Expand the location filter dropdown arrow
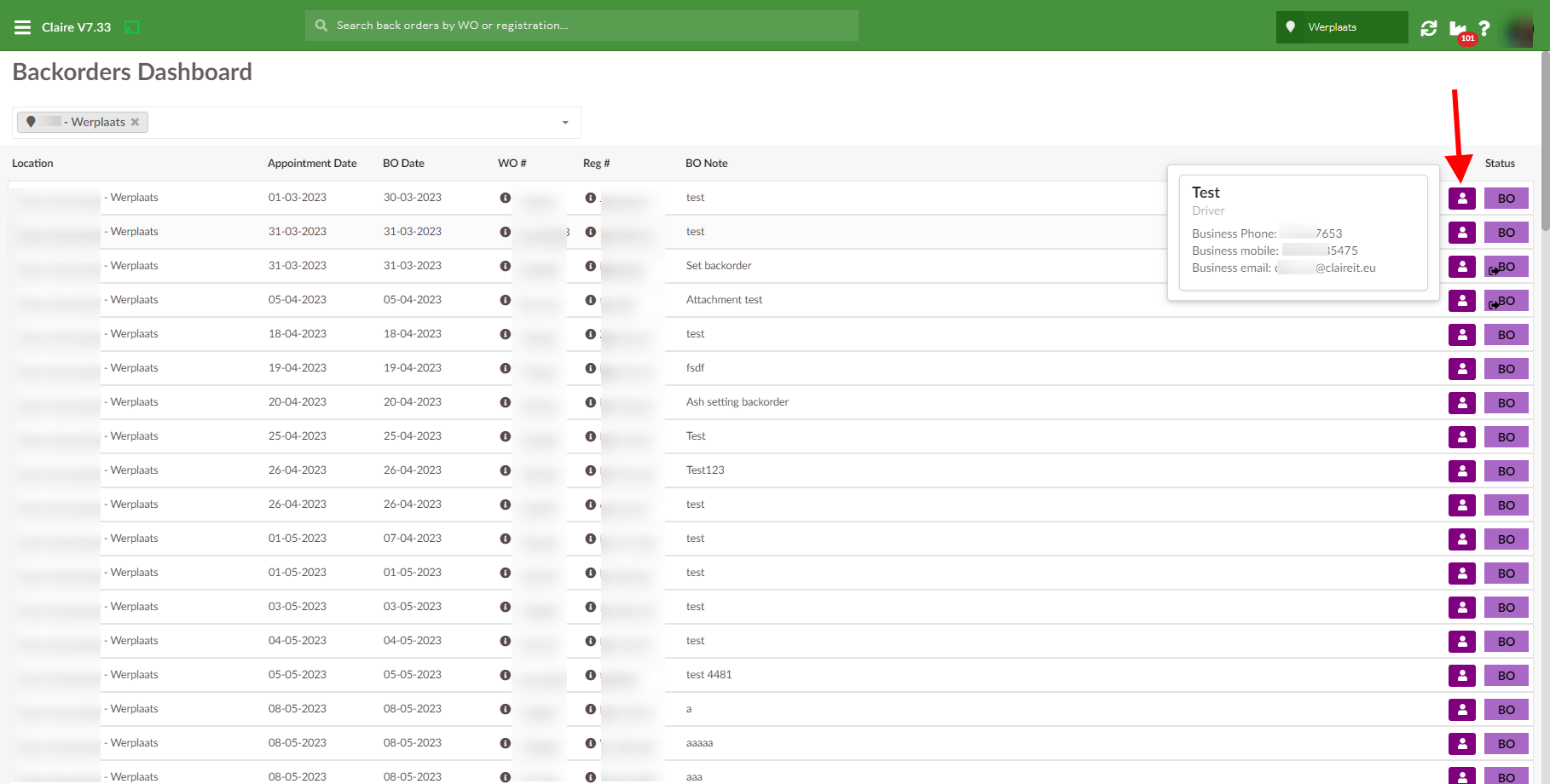Screen dimensions: 1550x784 pyautogui.click(x=565, y=123)
